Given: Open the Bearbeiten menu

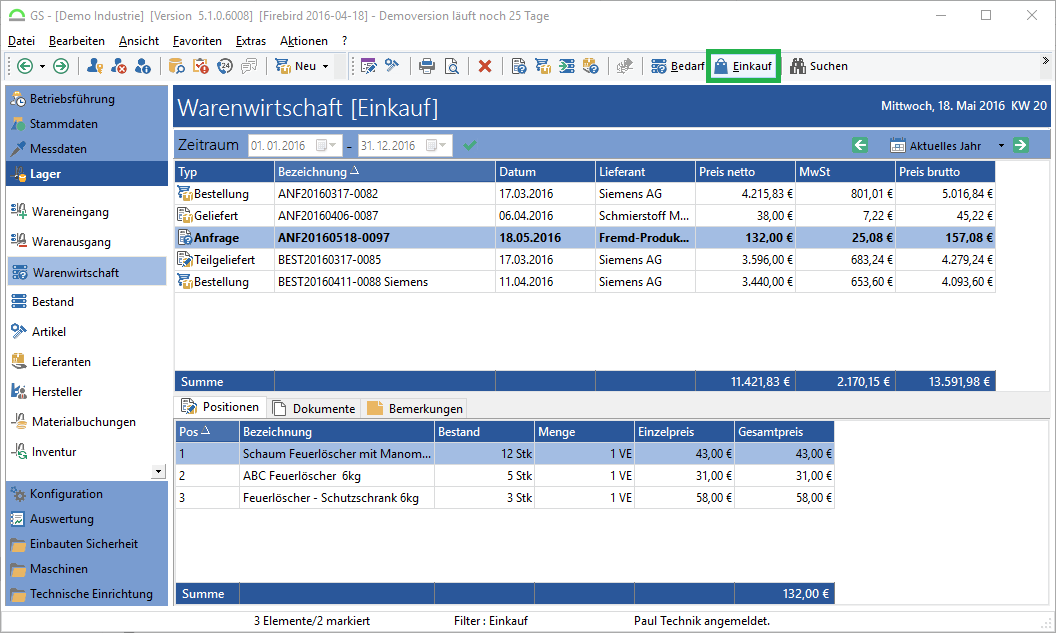Looking at the screenshot, I should click(77, 41).
